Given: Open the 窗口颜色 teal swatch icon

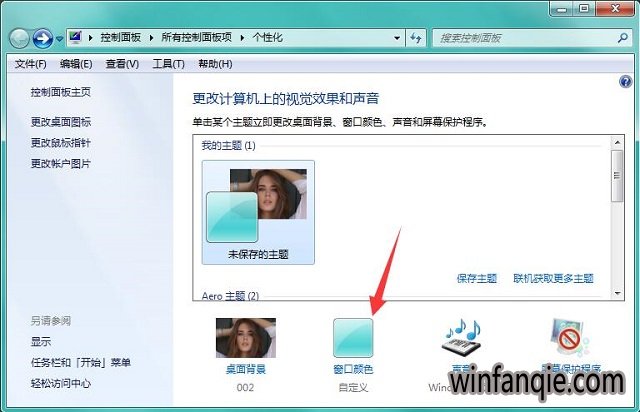Looking at the screenshot, I should [353, 338].
